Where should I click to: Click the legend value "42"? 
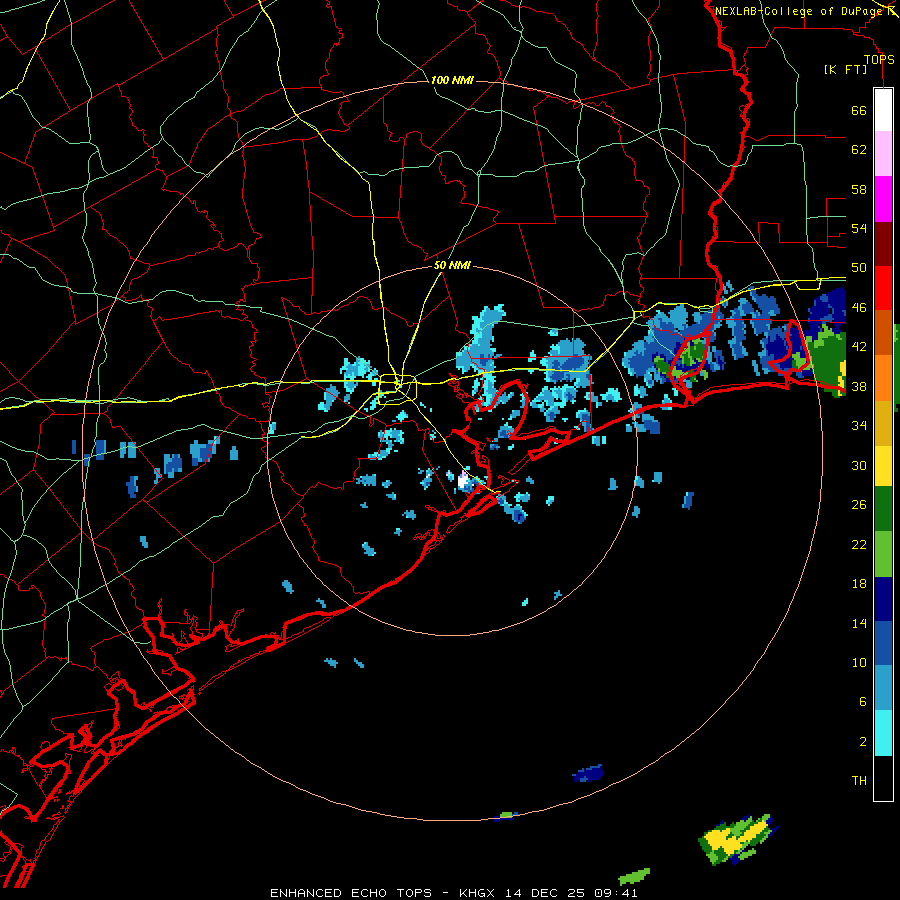[x=859, y=347]
